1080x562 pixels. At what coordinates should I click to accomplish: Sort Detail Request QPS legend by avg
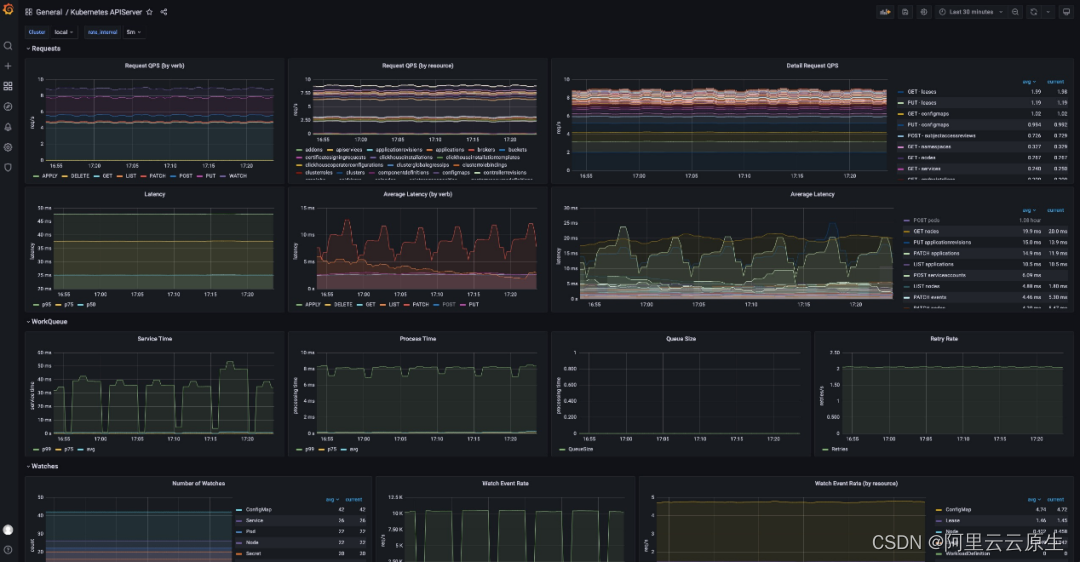coord(1029,82)
